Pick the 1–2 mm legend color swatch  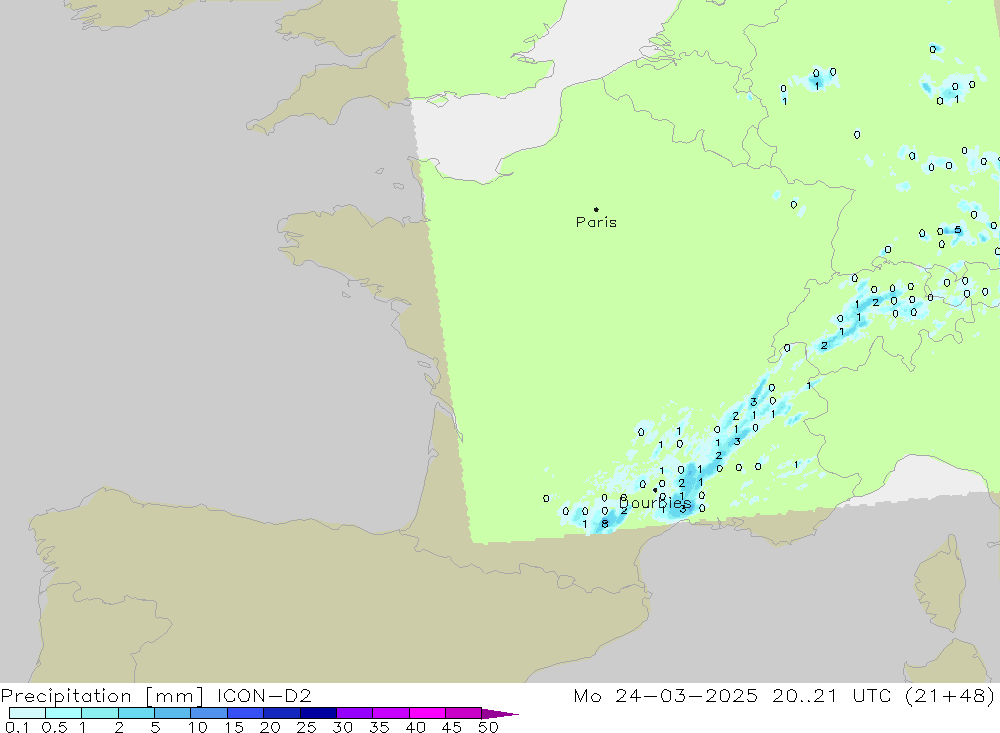pos(100,713)
